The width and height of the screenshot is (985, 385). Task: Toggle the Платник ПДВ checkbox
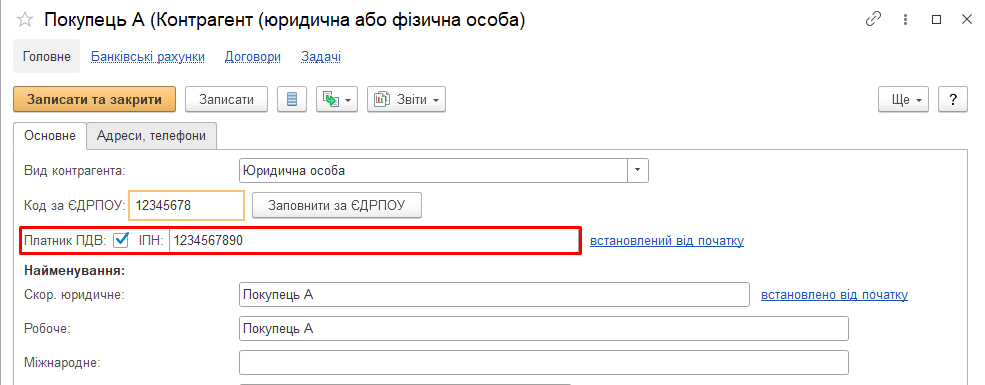click(121, 240)
